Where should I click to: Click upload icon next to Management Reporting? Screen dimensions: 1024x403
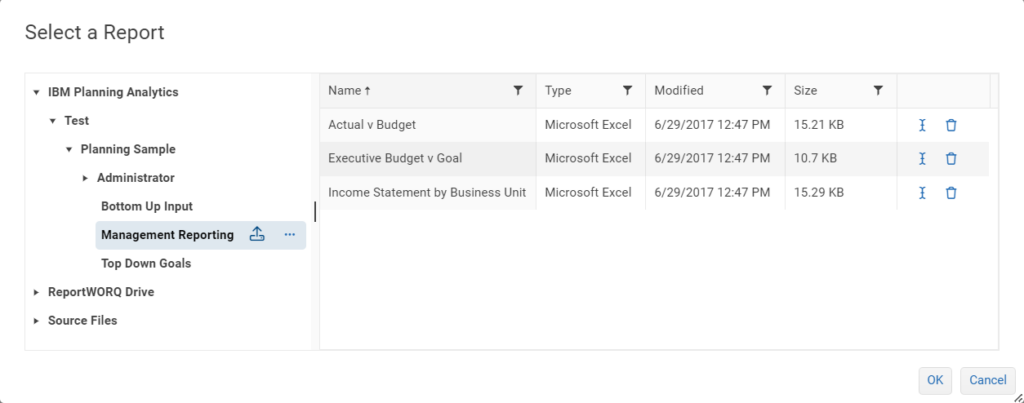pos(256,235)
